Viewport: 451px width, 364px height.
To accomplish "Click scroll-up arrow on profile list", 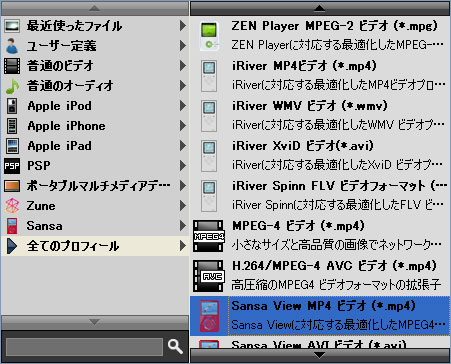I will coord(320,8).
